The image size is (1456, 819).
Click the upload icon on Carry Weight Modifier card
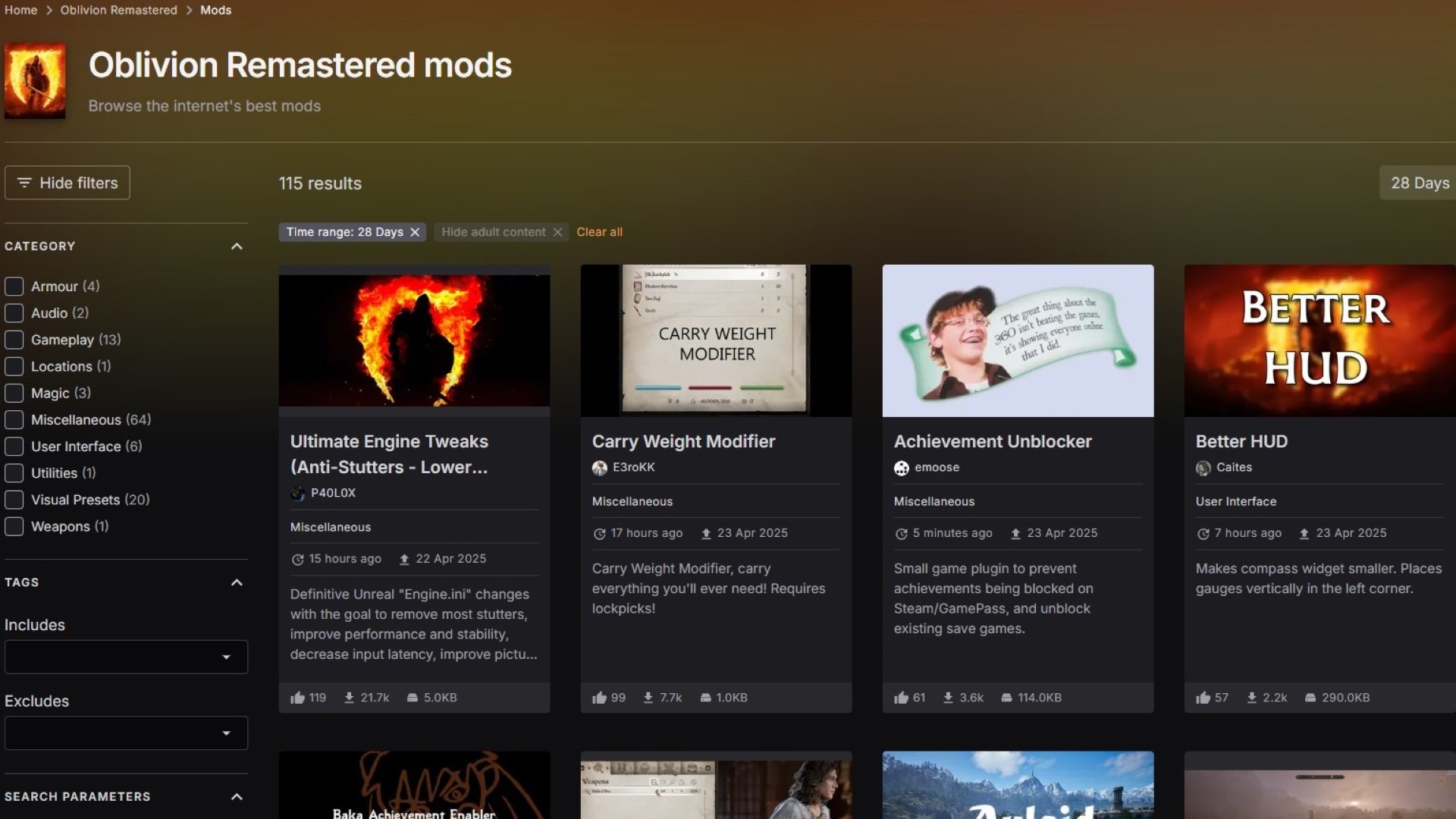pyautogui.click(x=706, y=534)
